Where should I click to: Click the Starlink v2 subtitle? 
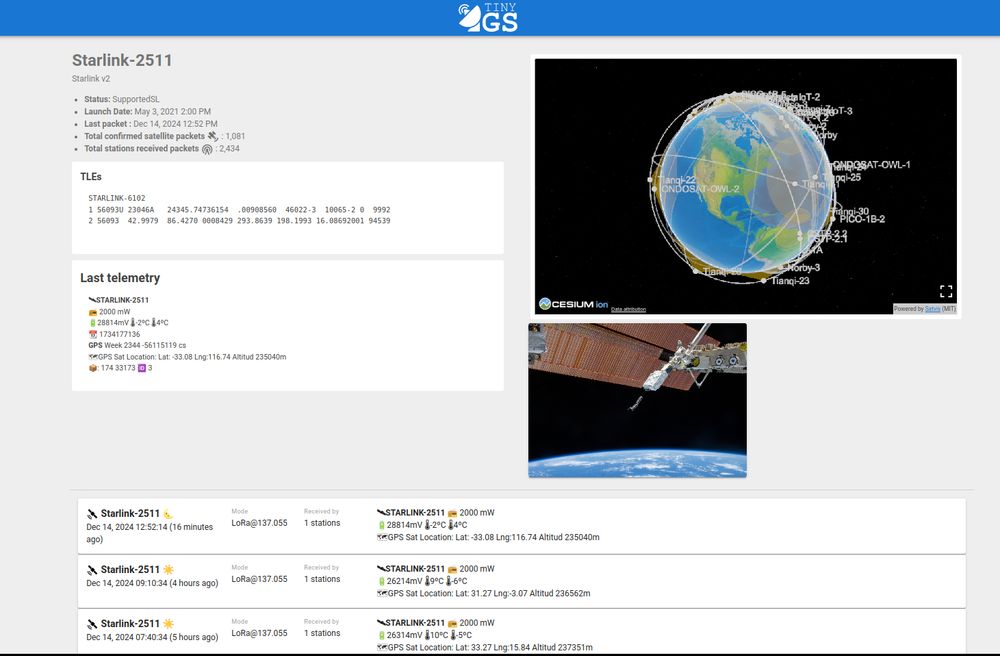tap(91, 78)
